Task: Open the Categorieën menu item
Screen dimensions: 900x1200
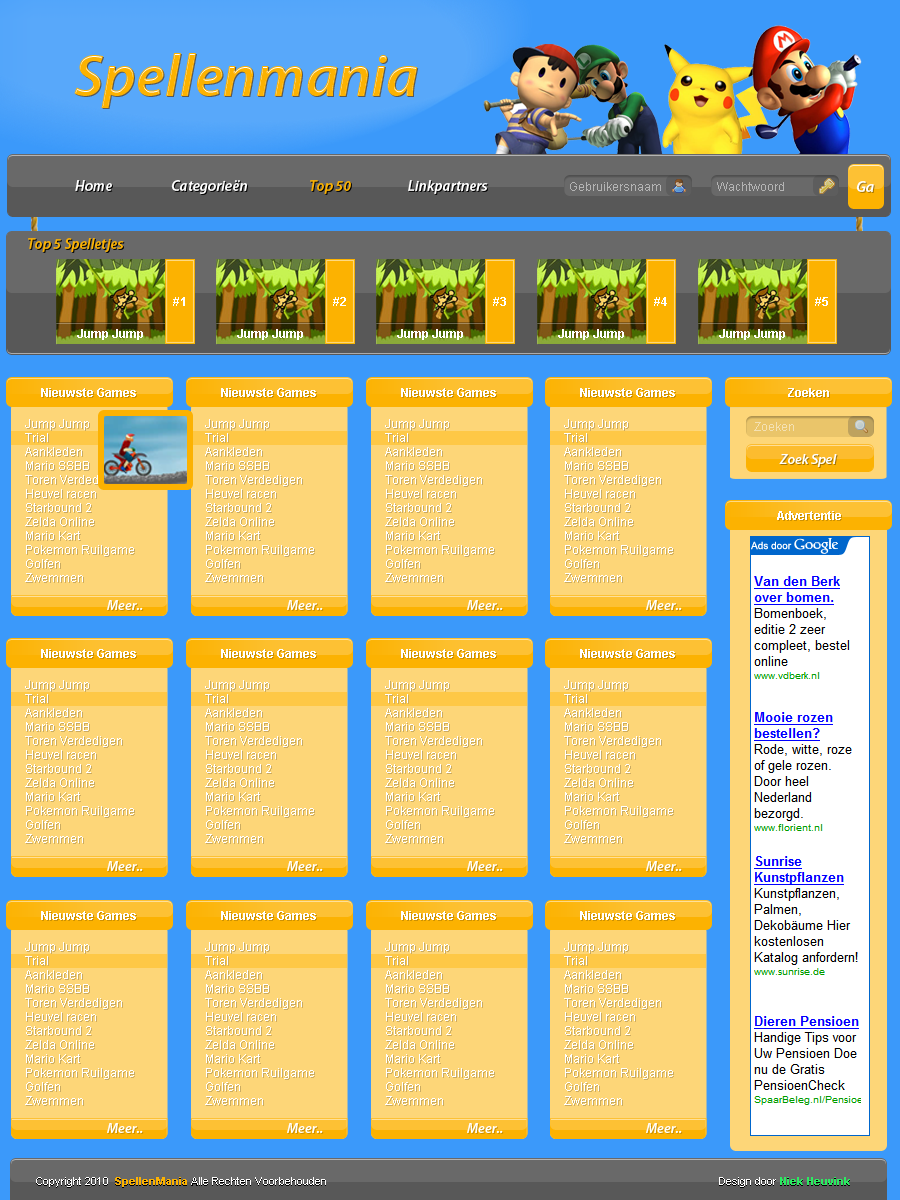Action: tap(209, 186)
